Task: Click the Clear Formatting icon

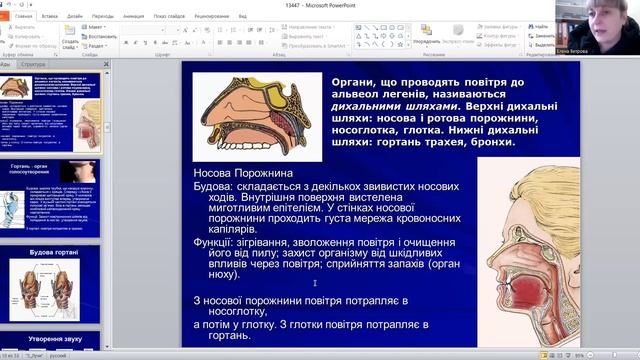Action: tap(207, 30)
